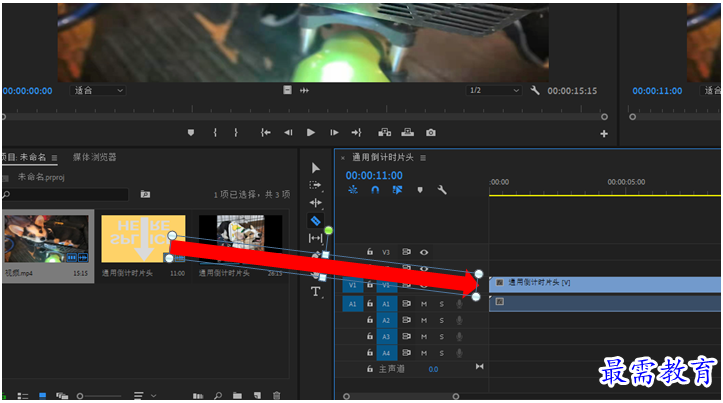Create a New Bin in project panel
The image size is (723, 403).
coord(237,396)
